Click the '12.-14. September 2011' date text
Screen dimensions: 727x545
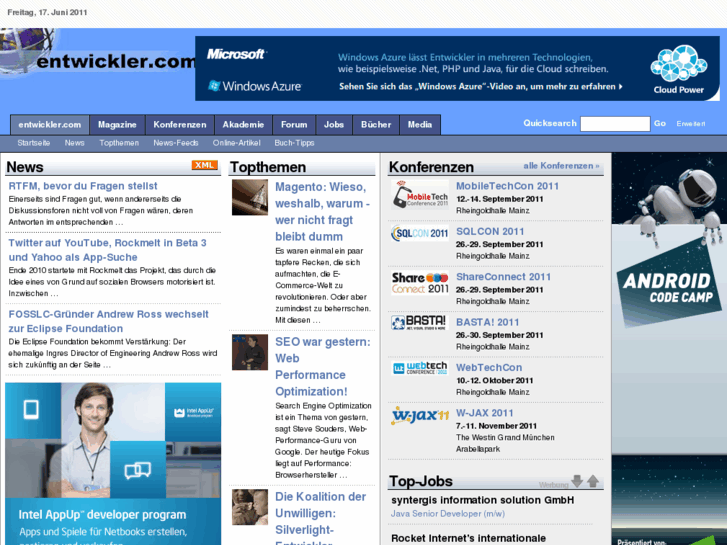point(499,199)
